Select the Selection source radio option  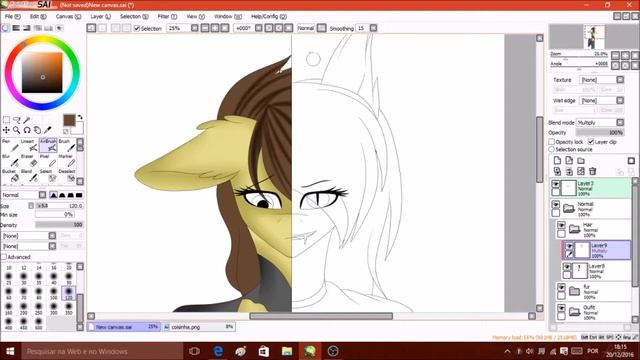pos(551,149)
